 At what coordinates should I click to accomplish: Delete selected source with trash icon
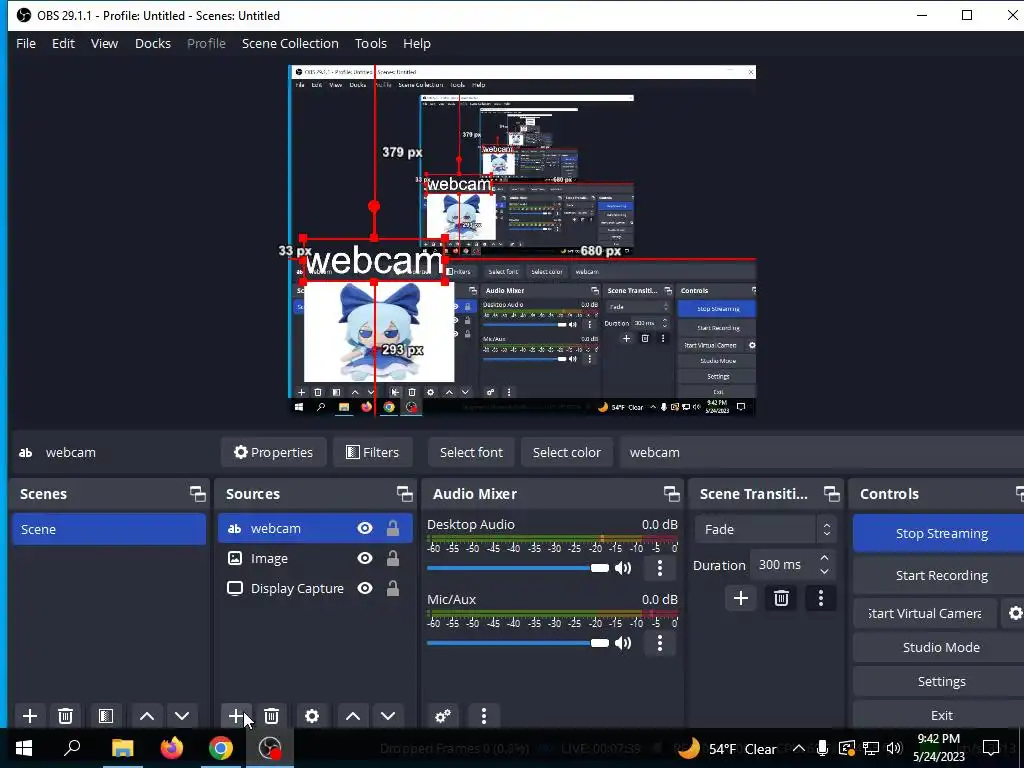(x=272, y=716)
